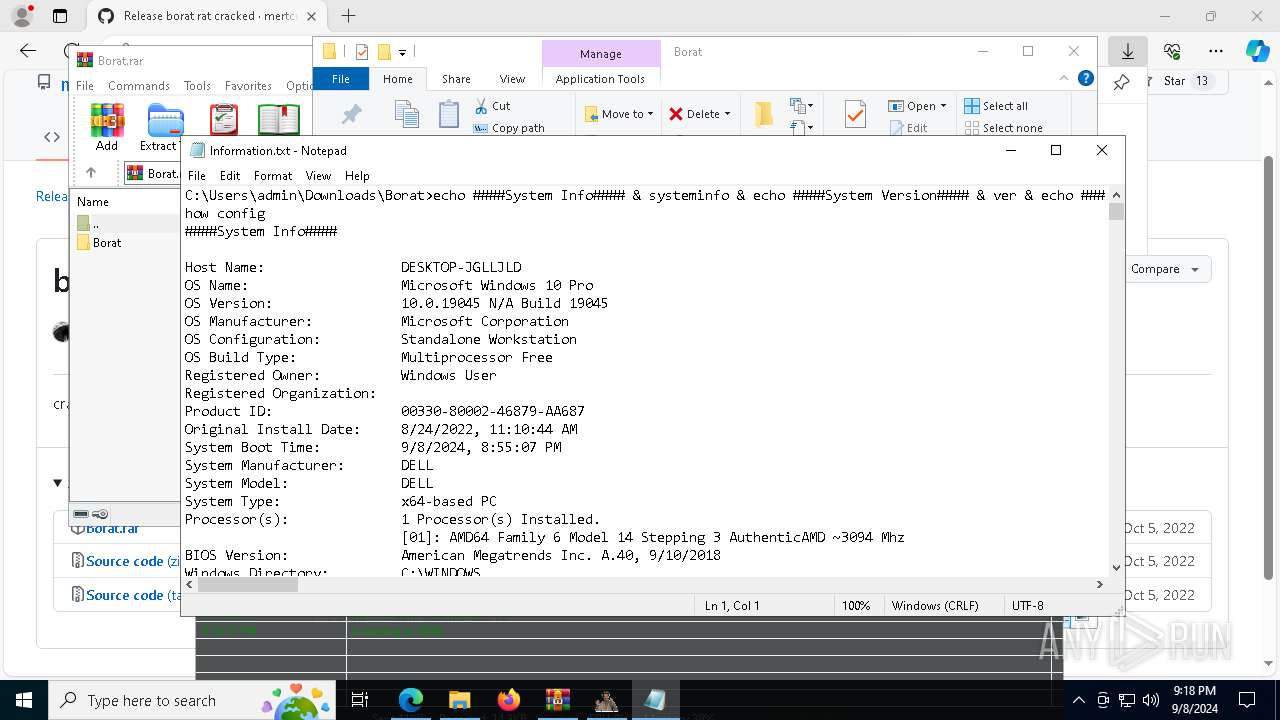Click the Edge Downloads arrow icon
The width and height of the screenshot is (1280, 720).
(x=1127, y=51)
